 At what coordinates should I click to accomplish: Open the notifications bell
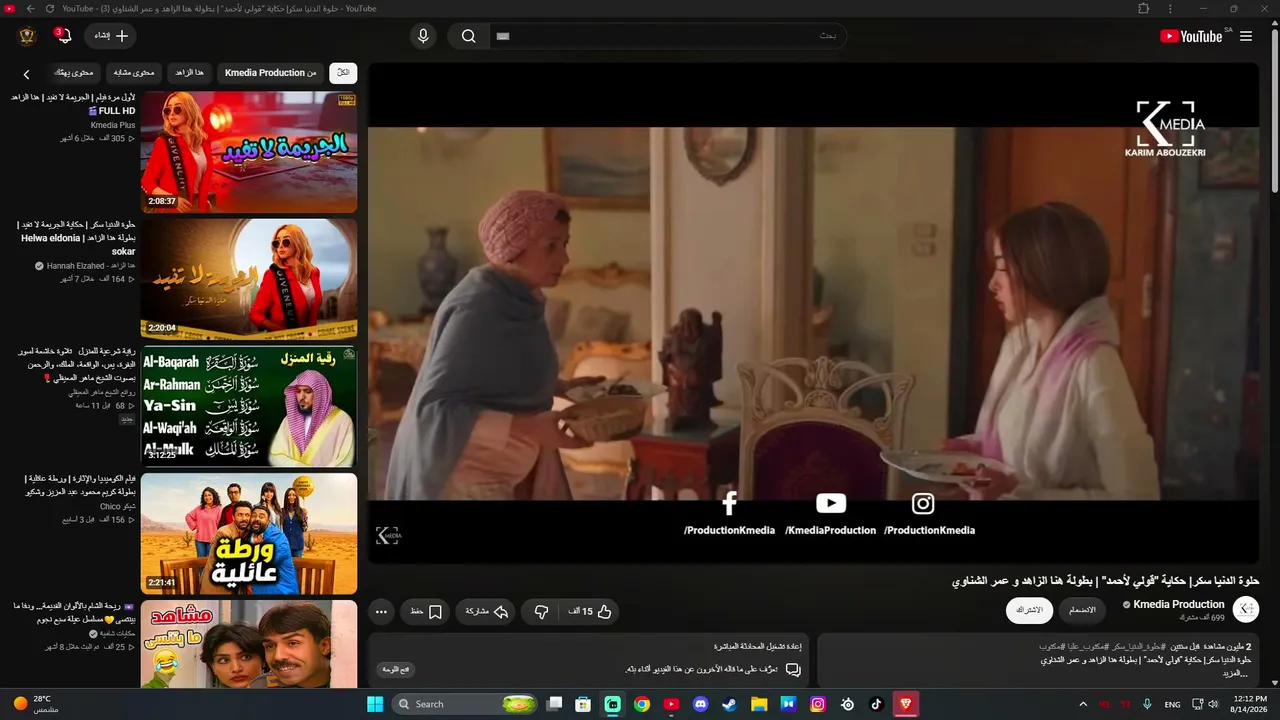(x=65, y=36)
